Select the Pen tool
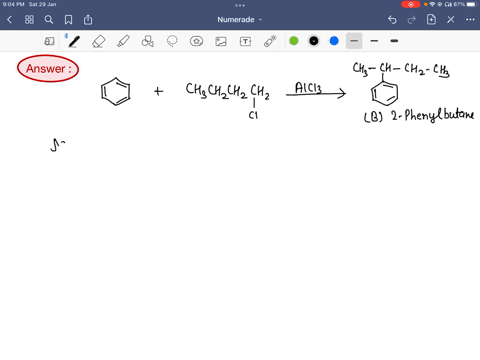480x360 pixels. click(x=73, y=41)
